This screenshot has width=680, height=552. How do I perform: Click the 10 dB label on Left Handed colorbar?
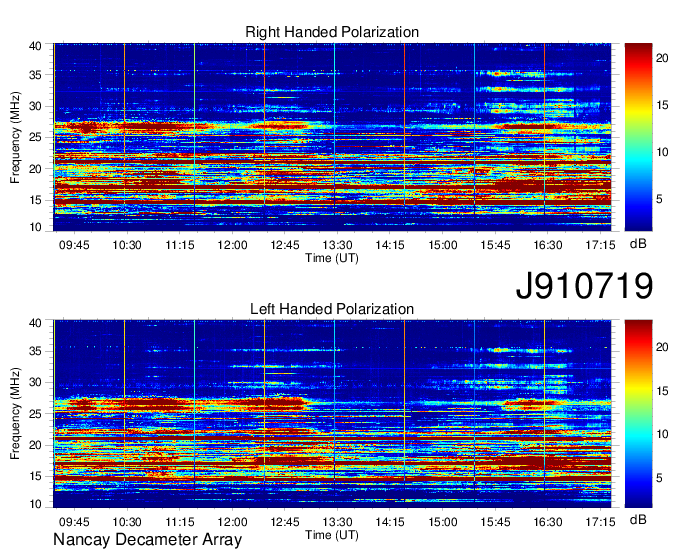[662, 434]
